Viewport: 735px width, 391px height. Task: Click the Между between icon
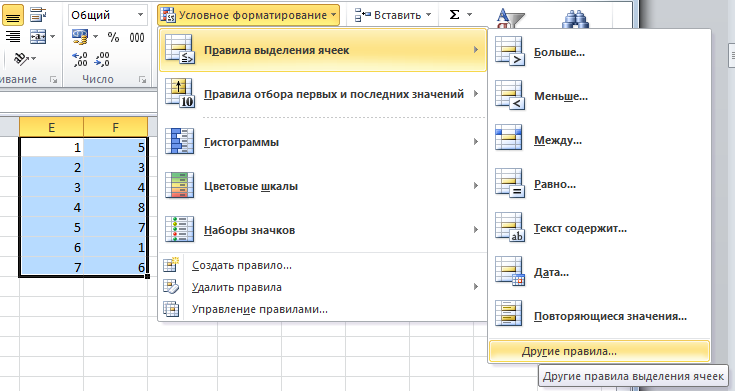(x=509, y=137)
